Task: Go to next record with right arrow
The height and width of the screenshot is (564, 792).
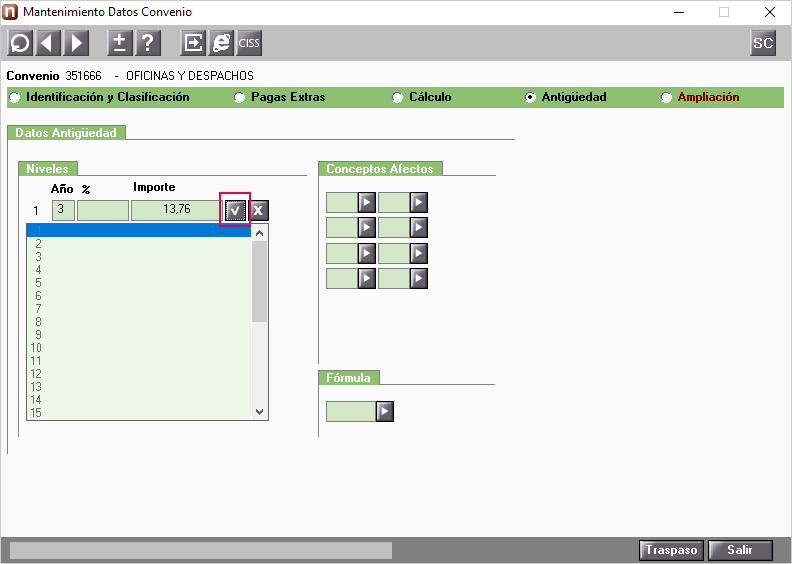Action: [x=76, y=43]
